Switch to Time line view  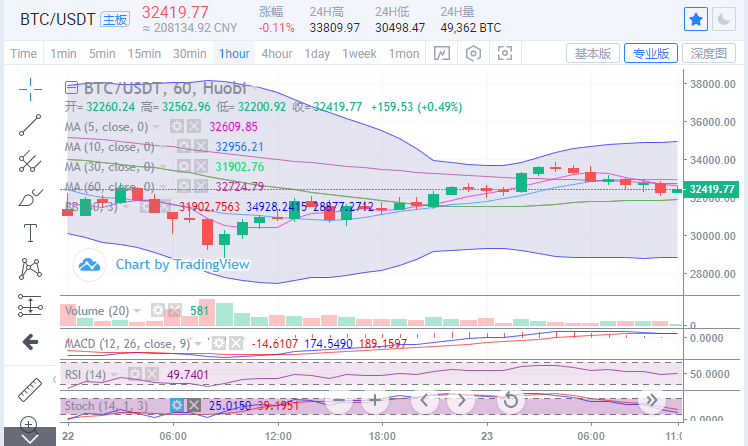tap(23, 53)
